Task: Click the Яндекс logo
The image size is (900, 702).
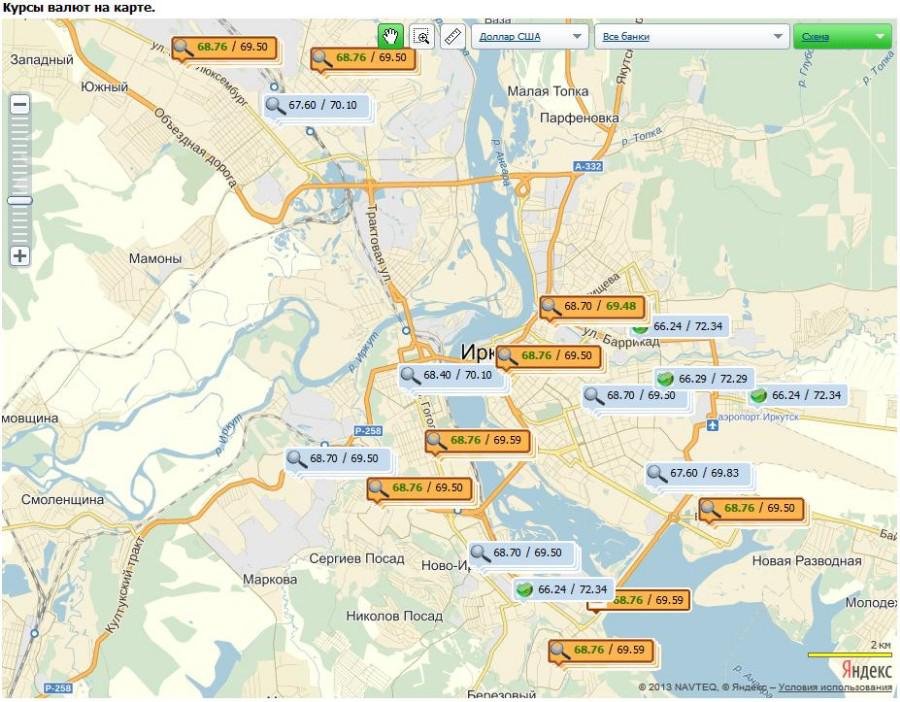Action: click(866, 669)
